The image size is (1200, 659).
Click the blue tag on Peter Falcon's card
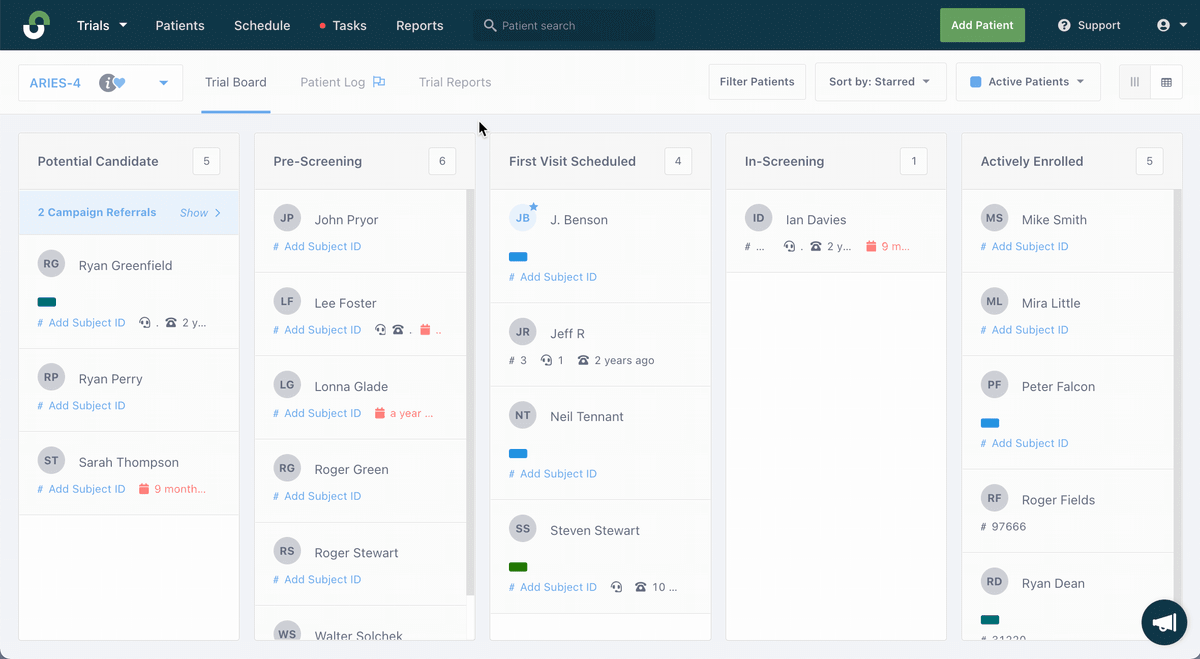pos(990,423)
